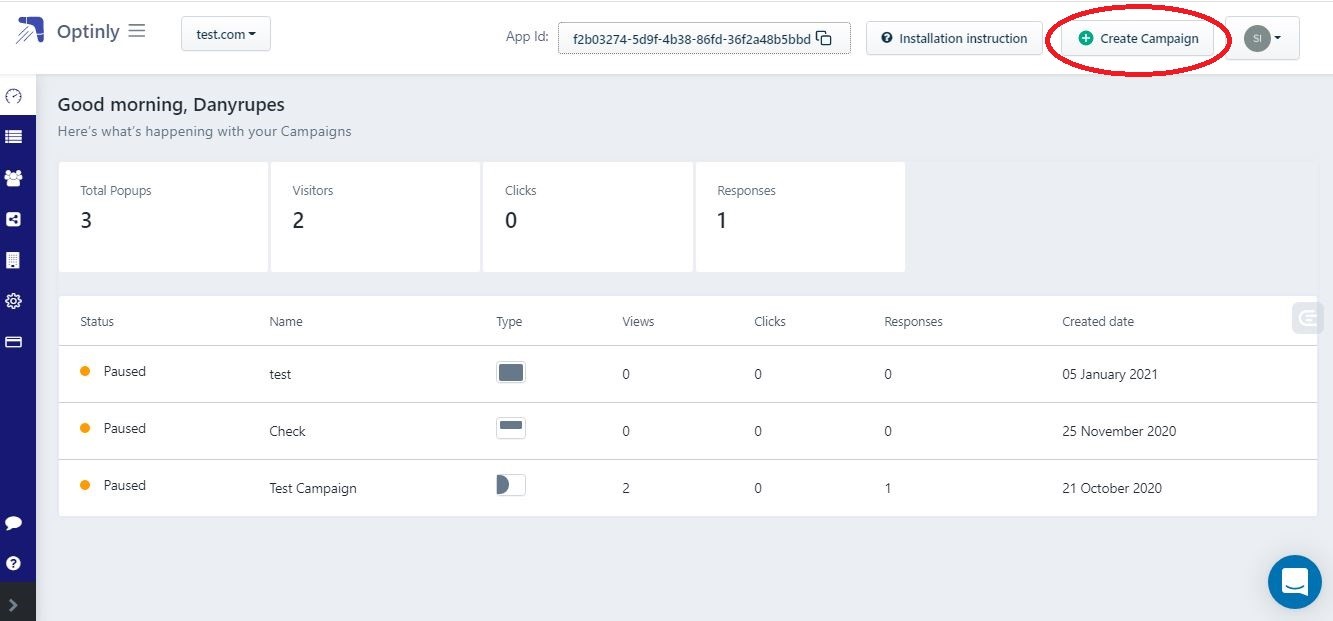
Task: Select the Check campaign name
Action: (287, 431)
